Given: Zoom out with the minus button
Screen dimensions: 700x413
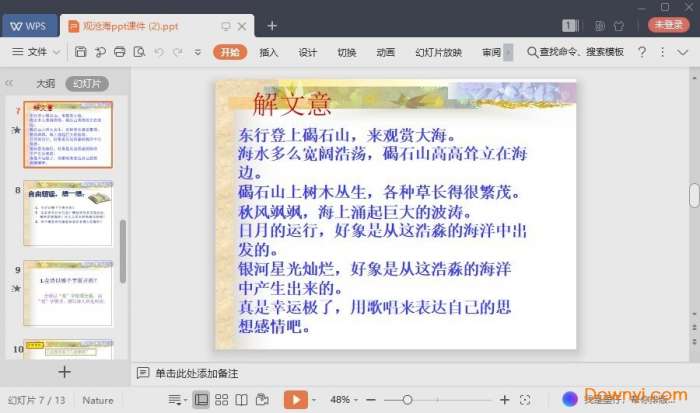Looking at the screenshot, I should click(371, 400).
